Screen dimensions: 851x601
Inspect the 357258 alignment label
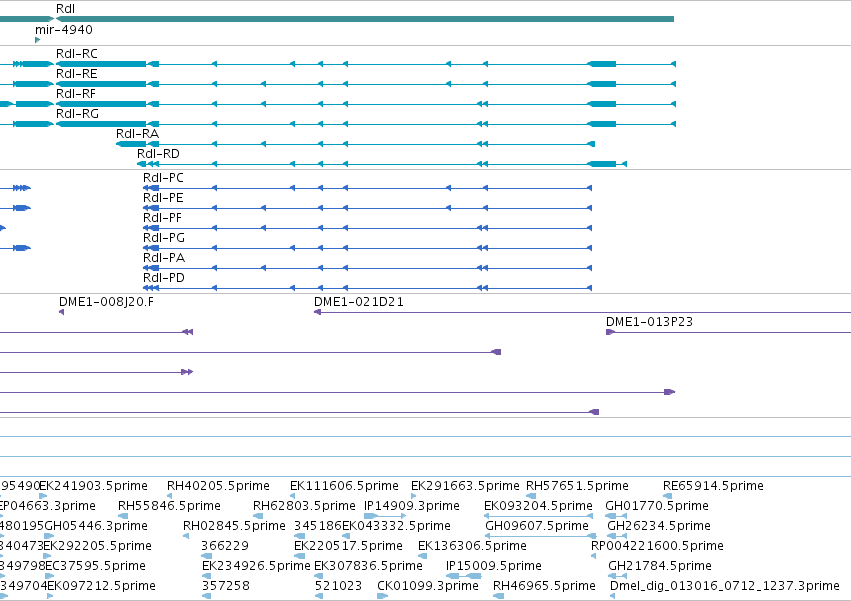226,586
